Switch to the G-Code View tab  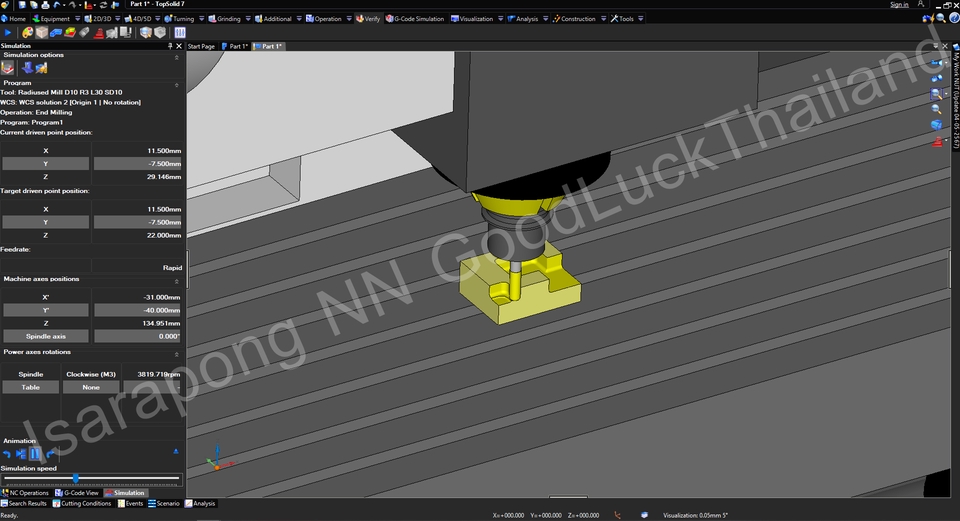tap(77, 493)
